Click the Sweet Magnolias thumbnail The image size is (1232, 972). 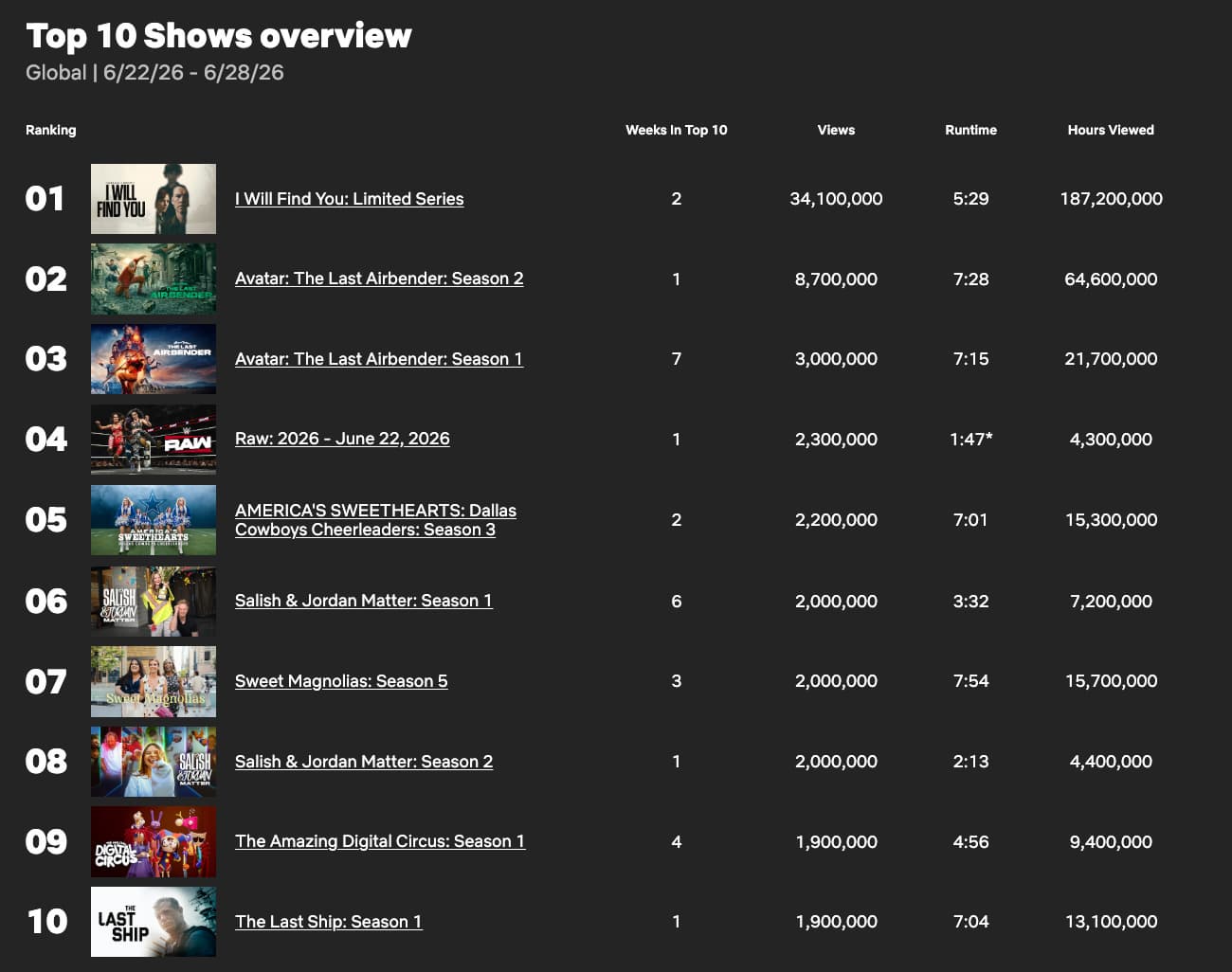click(x=154, y=681)
